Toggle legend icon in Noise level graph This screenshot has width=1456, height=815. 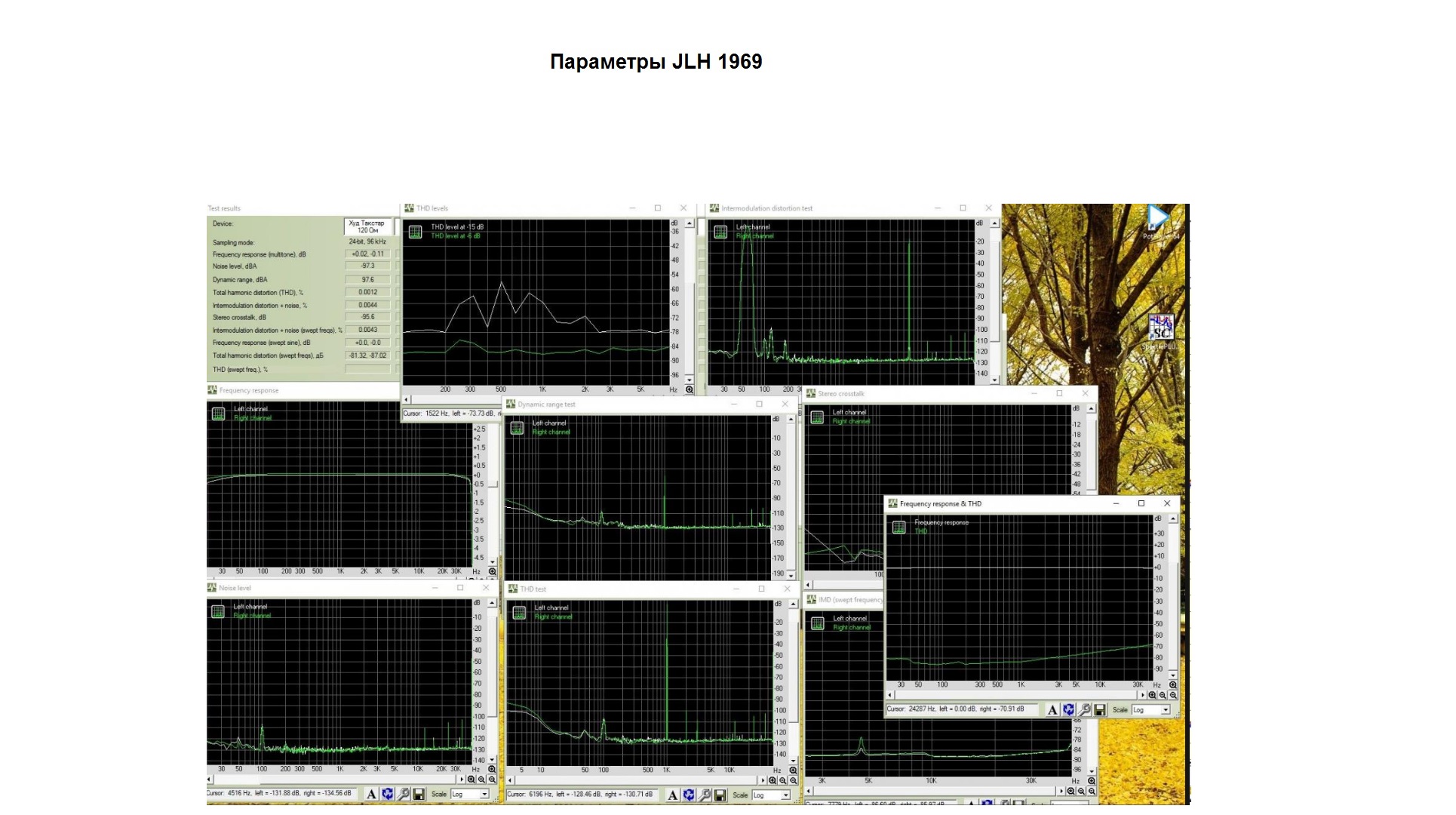[x=218, y=611]
